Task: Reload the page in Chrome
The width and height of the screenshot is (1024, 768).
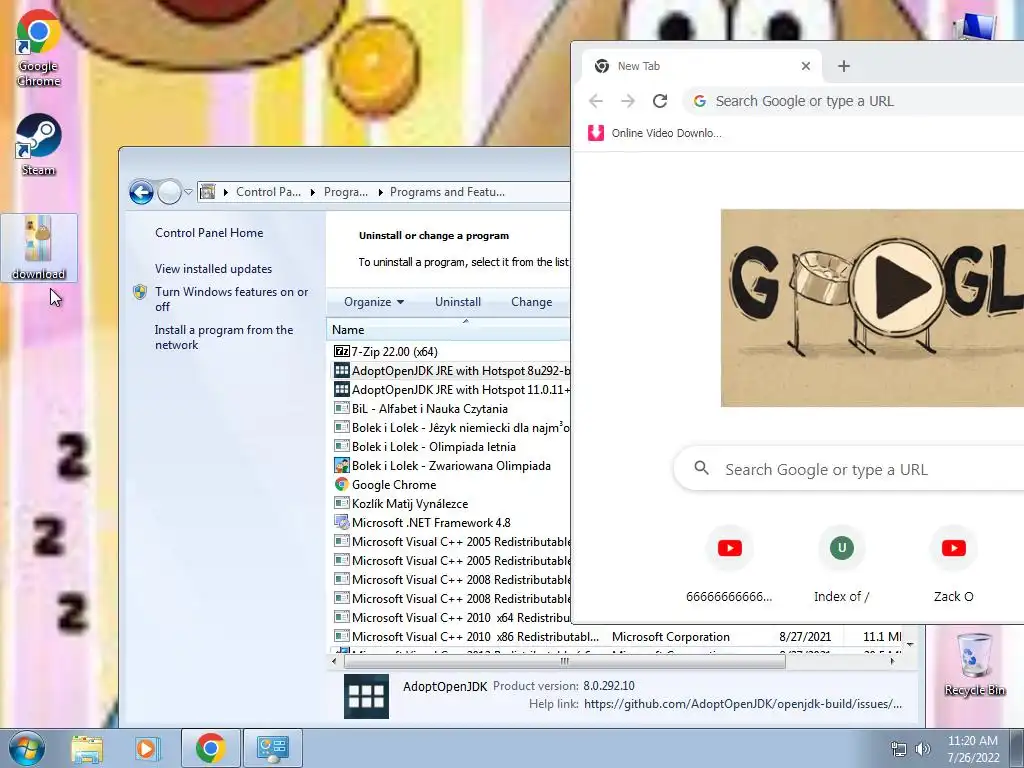Action: (x=660, y=101)
